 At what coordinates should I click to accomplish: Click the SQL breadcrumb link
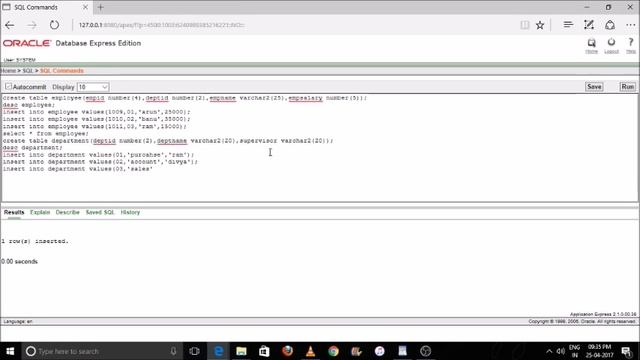coord(27,71)
